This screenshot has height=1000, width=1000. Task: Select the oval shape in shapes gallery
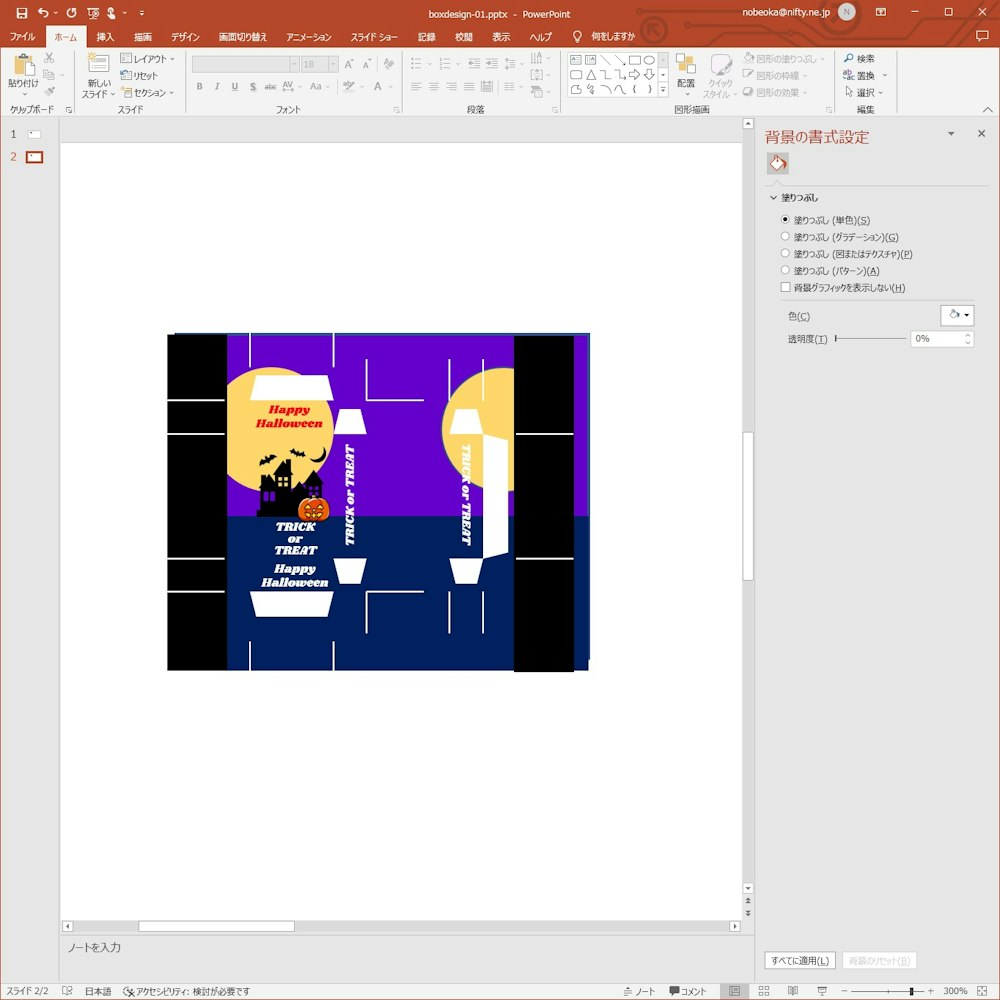pos(649,60)
